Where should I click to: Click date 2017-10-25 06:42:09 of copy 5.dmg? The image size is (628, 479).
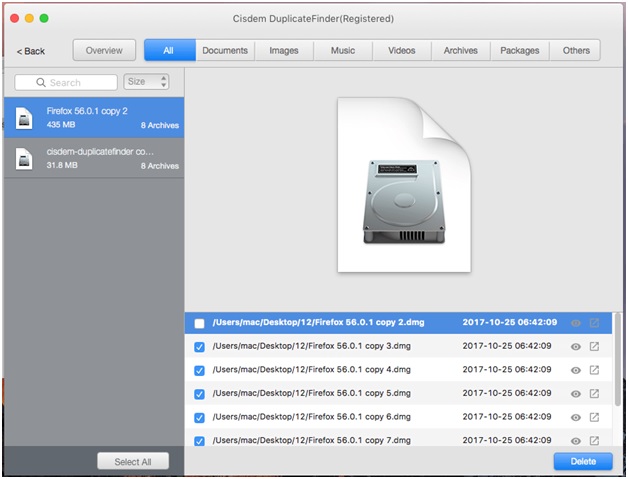[507, 393]
